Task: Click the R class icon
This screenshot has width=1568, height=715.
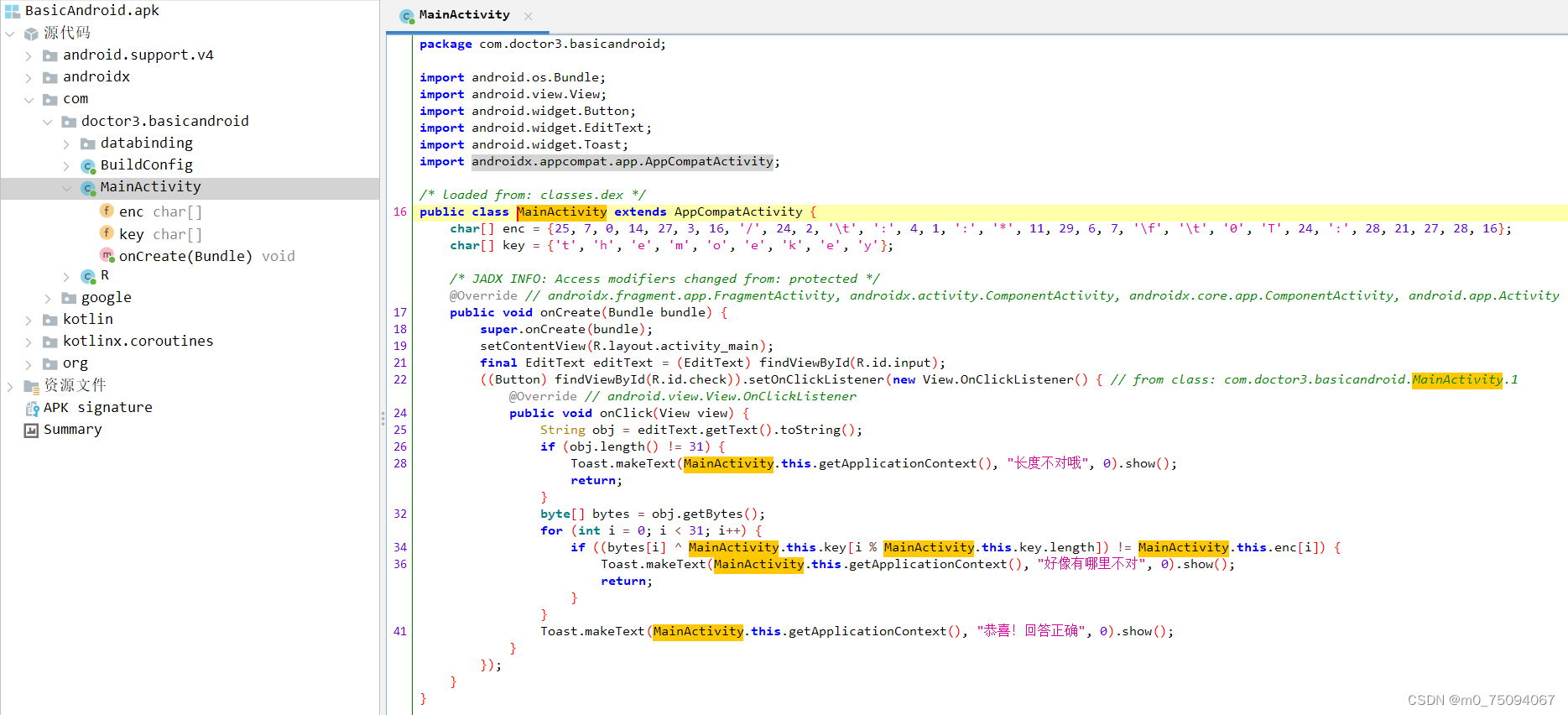Action: point(88,276)
